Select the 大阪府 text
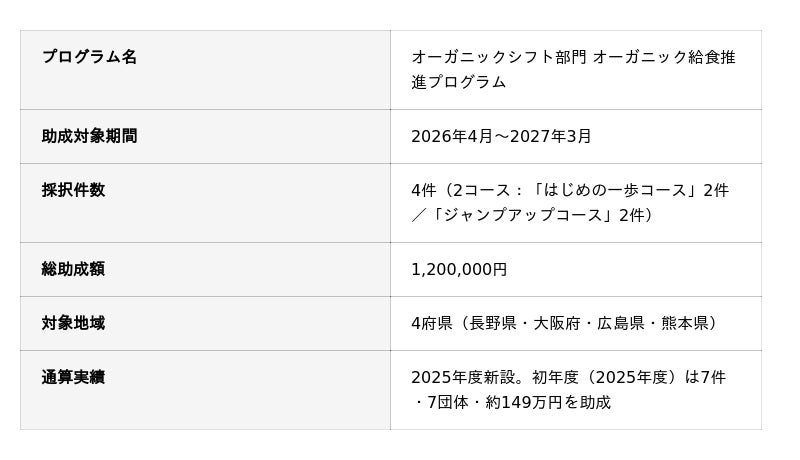Screen dimensions: 800x460 point(552,323)
